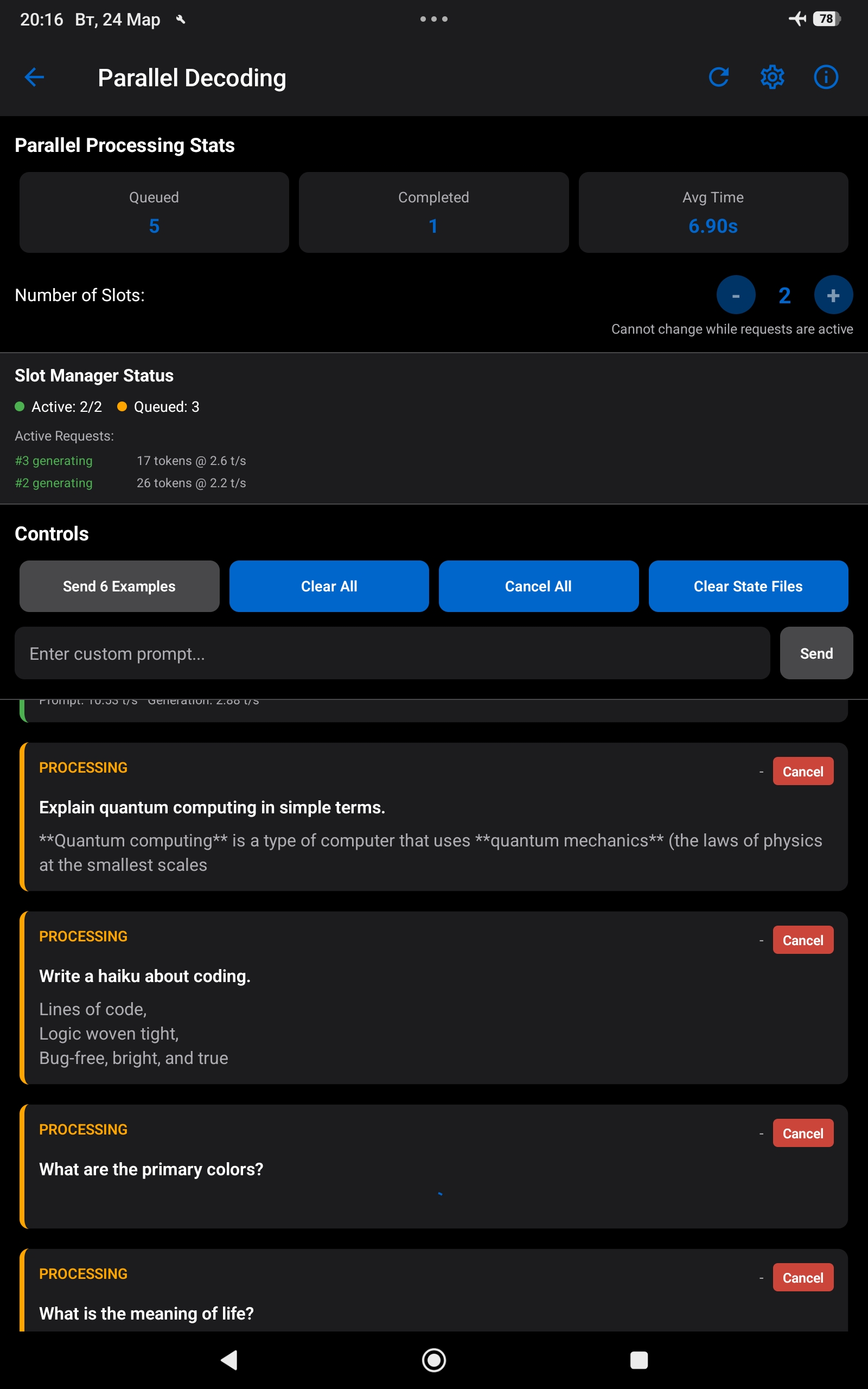Cancel the primary colors request

802,1133
